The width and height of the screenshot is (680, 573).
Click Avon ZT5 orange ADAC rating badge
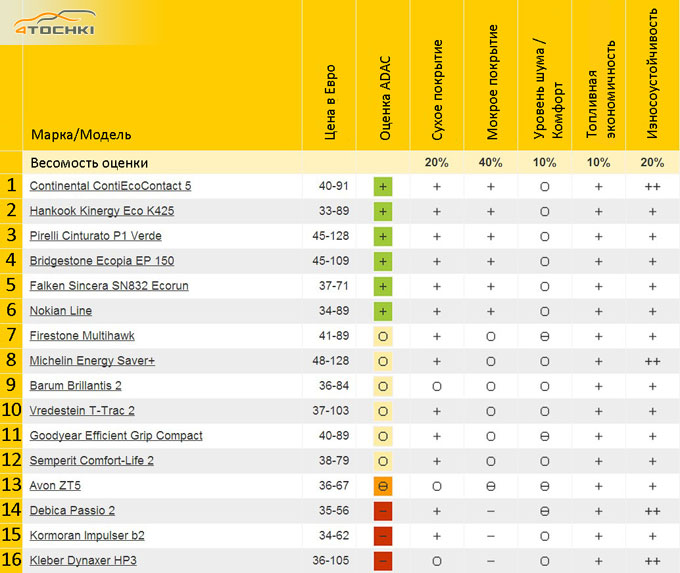click(383, 486)
